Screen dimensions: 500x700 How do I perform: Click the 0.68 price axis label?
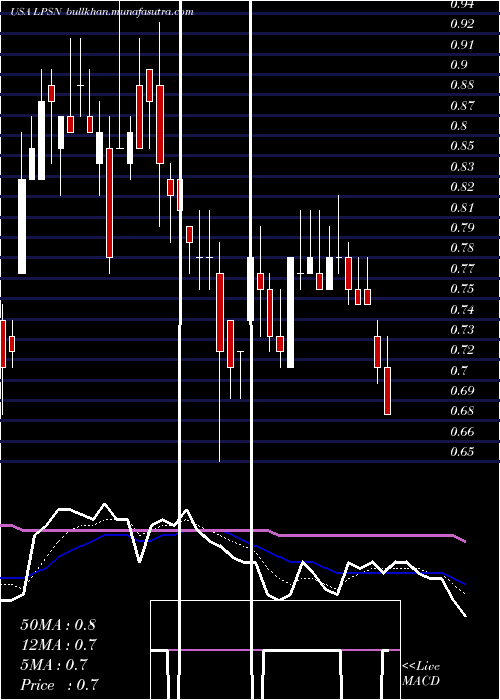point(462,411)
